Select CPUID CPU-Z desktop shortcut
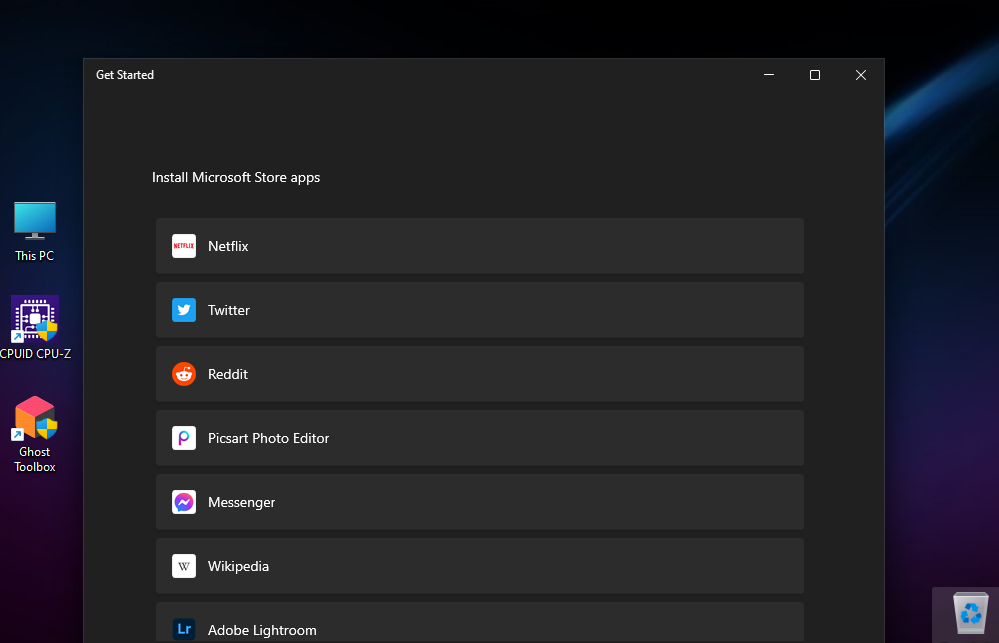The height and width of the screenshot is (643, 999). (x=35, y=328)
